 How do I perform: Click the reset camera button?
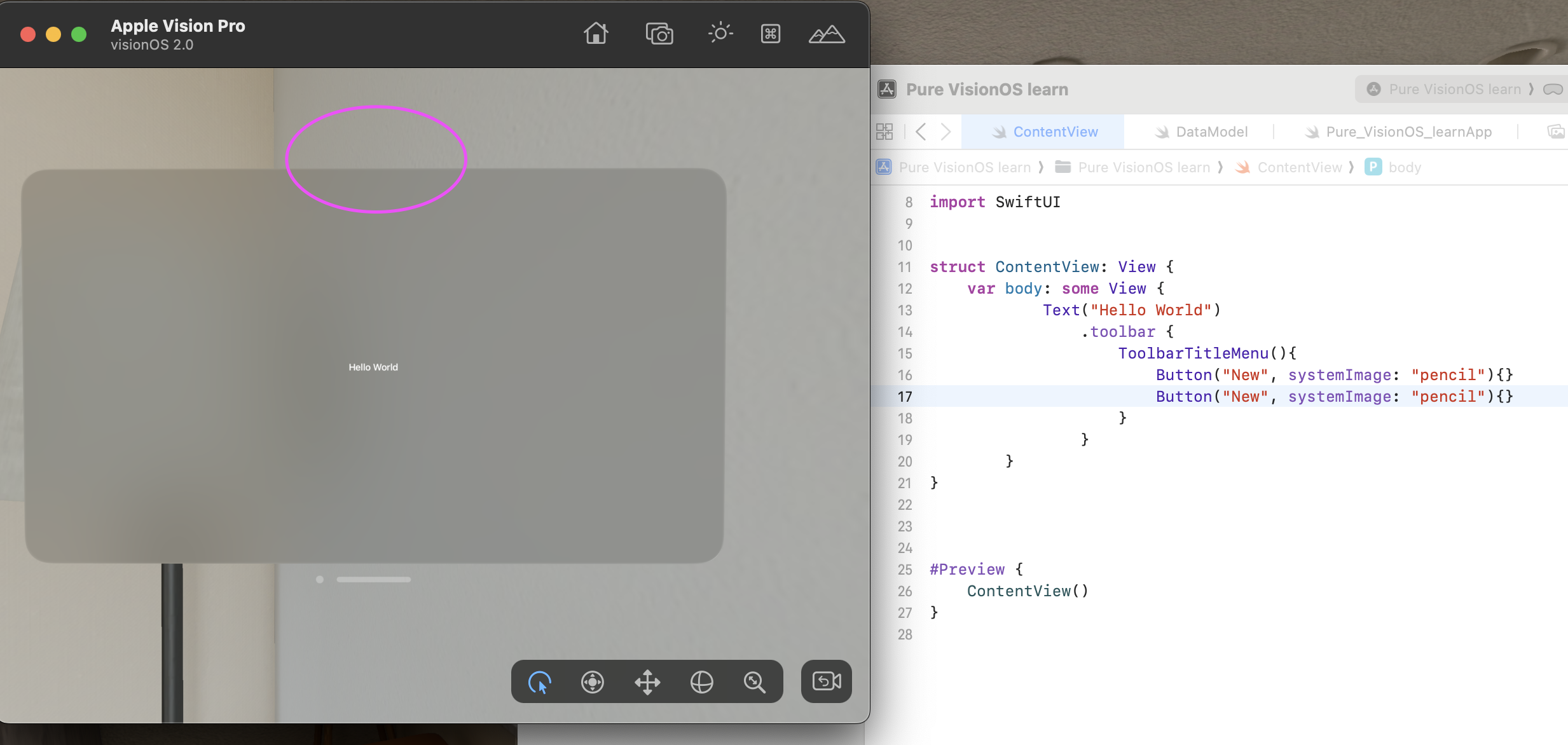[x=826, y=681]
